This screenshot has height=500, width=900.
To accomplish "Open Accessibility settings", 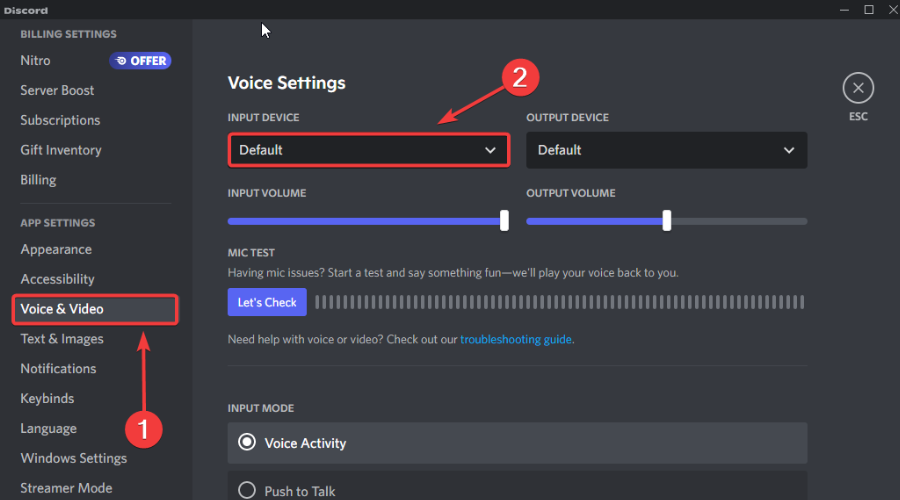I will point(57,279).
